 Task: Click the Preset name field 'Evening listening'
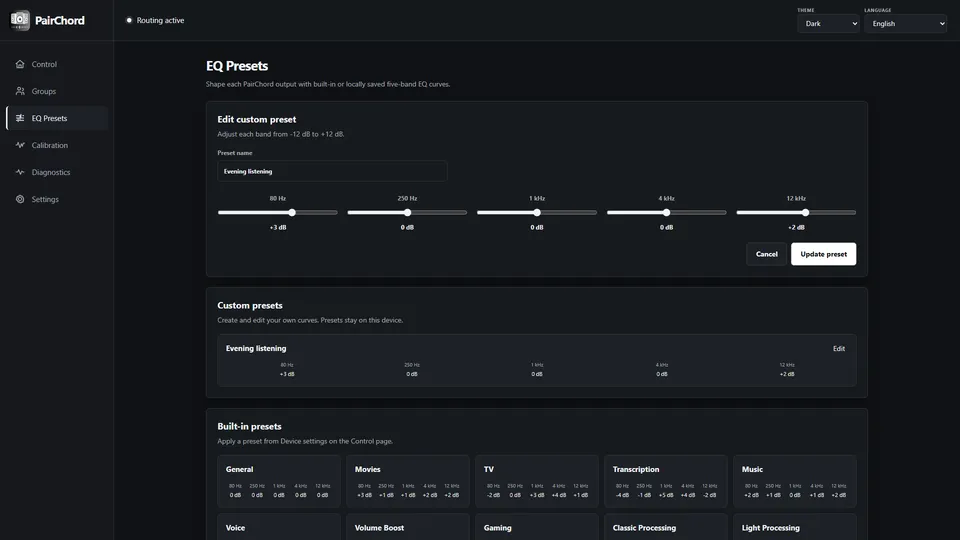[332, 171]
